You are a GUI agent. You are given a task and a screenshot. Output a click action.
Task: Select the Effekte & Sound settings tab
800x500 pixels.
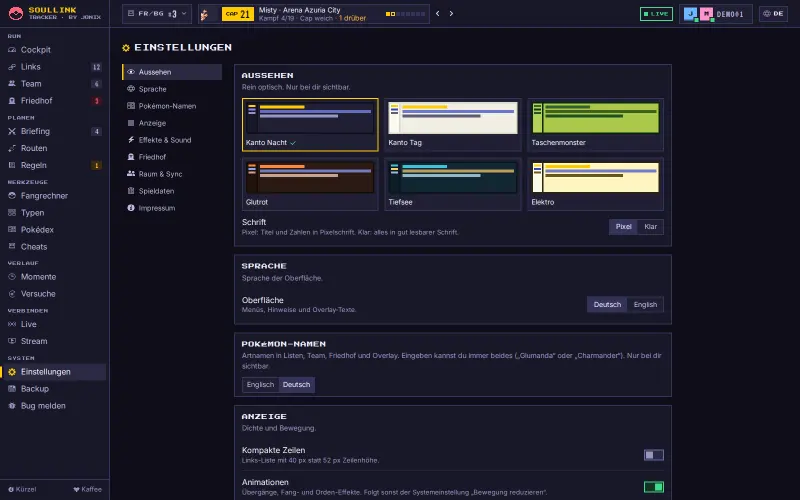172,140
